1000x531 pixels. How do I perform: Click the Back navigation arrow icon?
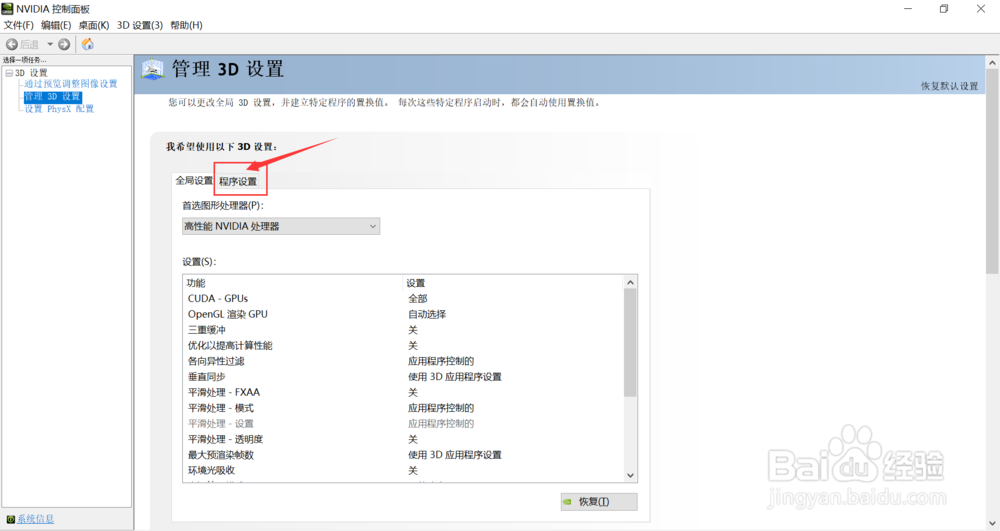point(11,44)
